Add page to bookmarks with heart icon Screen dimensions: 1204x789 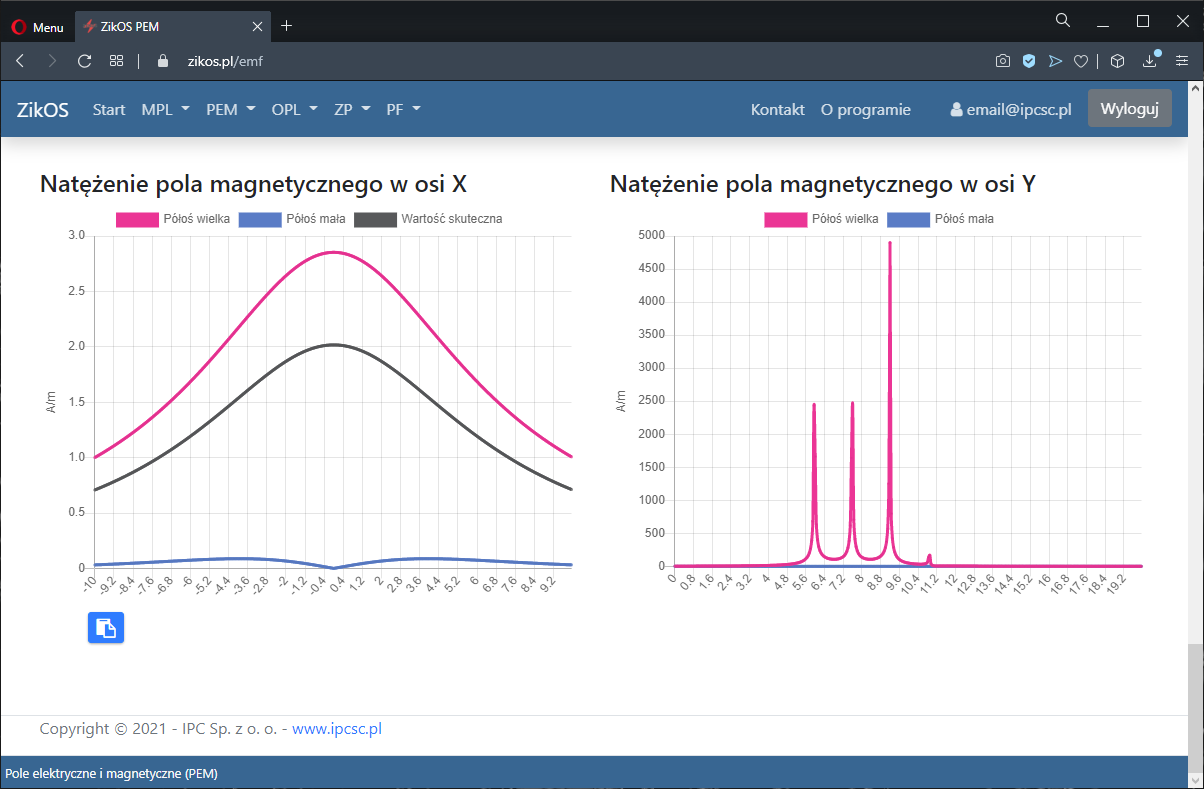coord(1080,61)
